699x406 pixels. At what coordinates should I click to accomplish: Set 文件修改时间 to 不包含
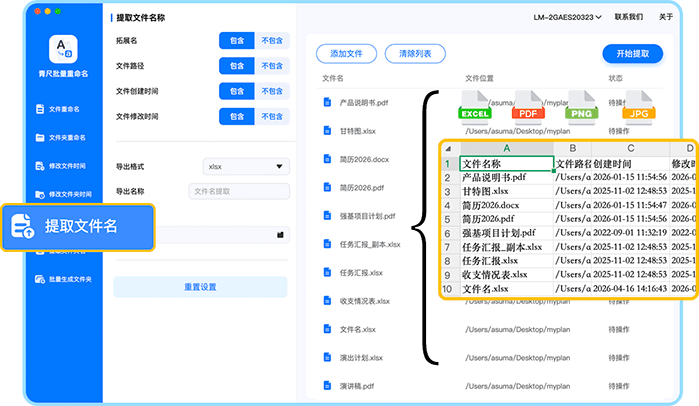(x=272, y=117)
